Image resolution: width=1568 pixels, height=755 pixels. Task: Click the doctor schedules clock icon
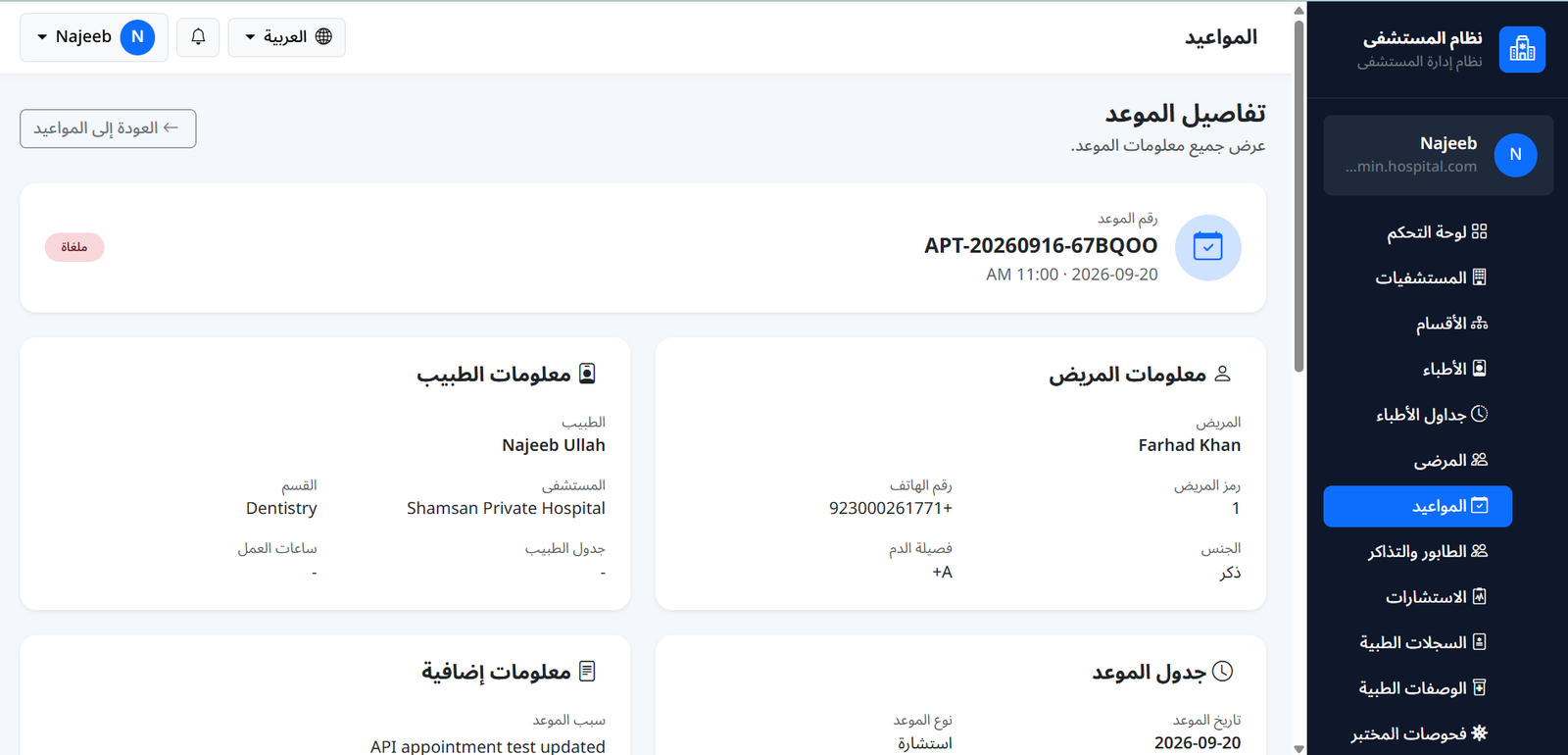[x=1479, y=414]
